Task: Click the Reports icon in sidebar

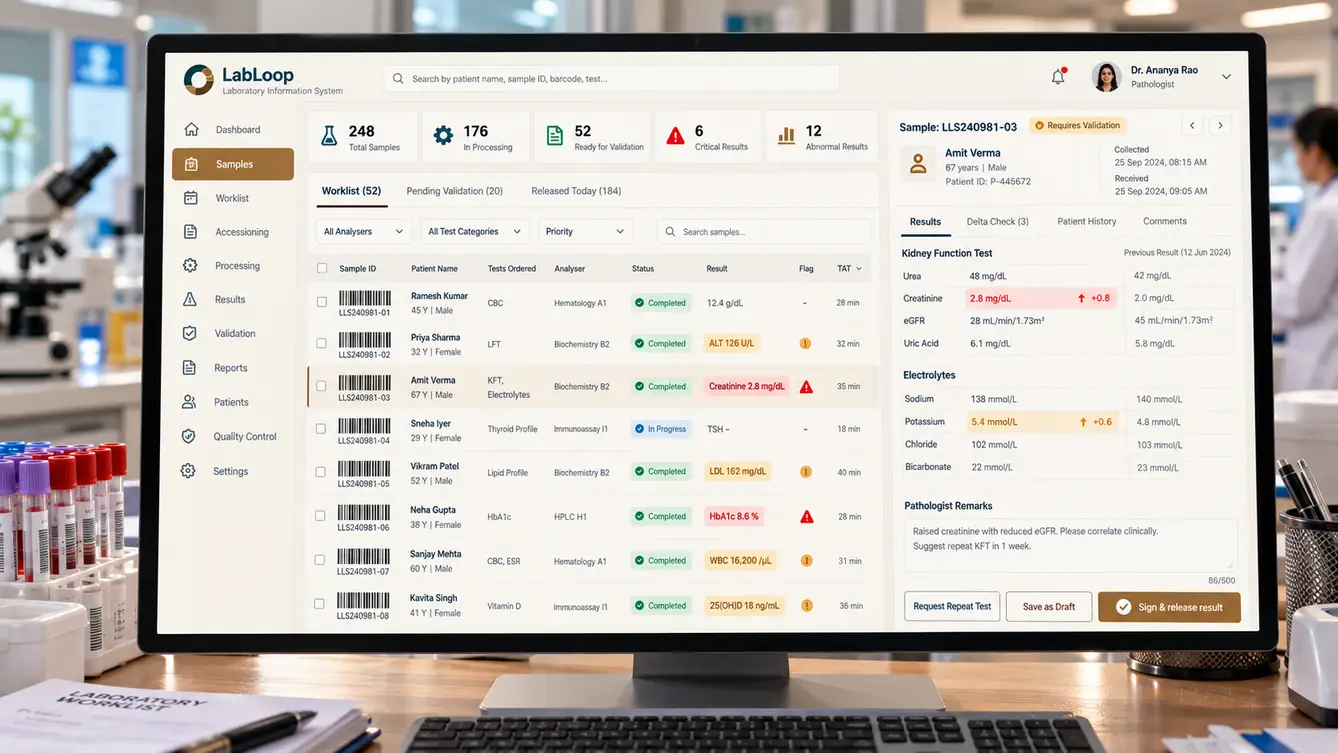Action: click(189, 368)
